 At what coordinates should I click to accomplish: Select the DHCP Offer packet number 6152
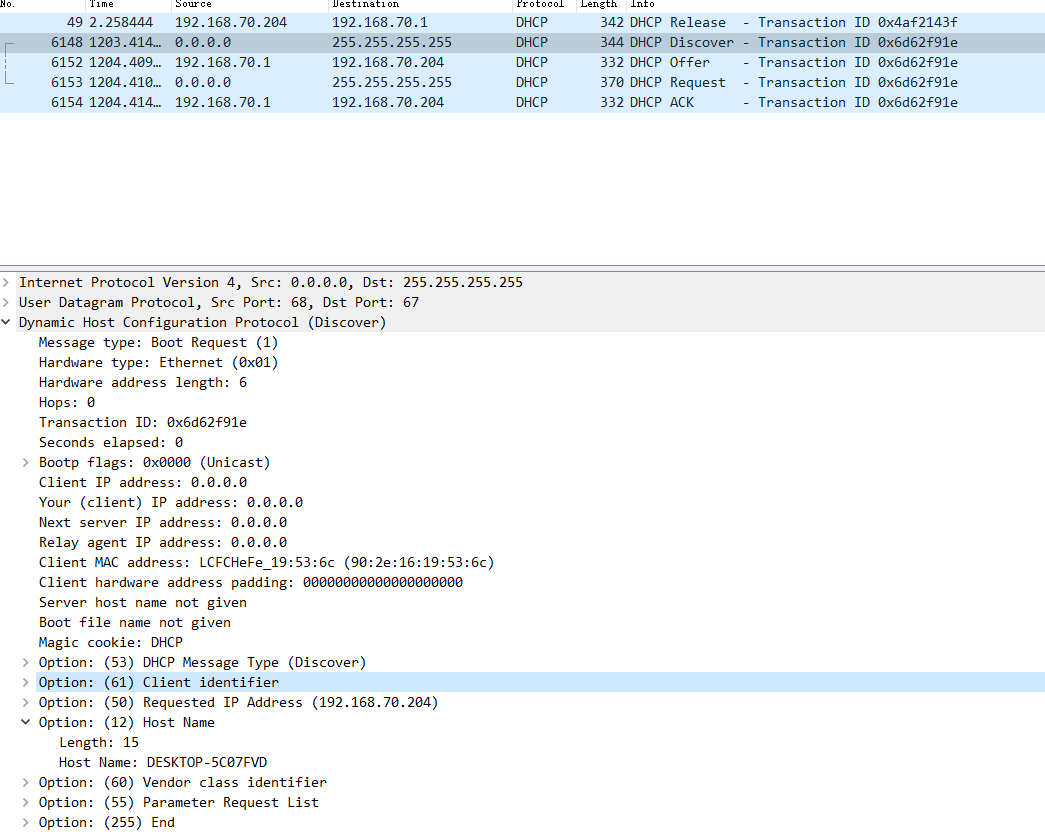[500, 62]
